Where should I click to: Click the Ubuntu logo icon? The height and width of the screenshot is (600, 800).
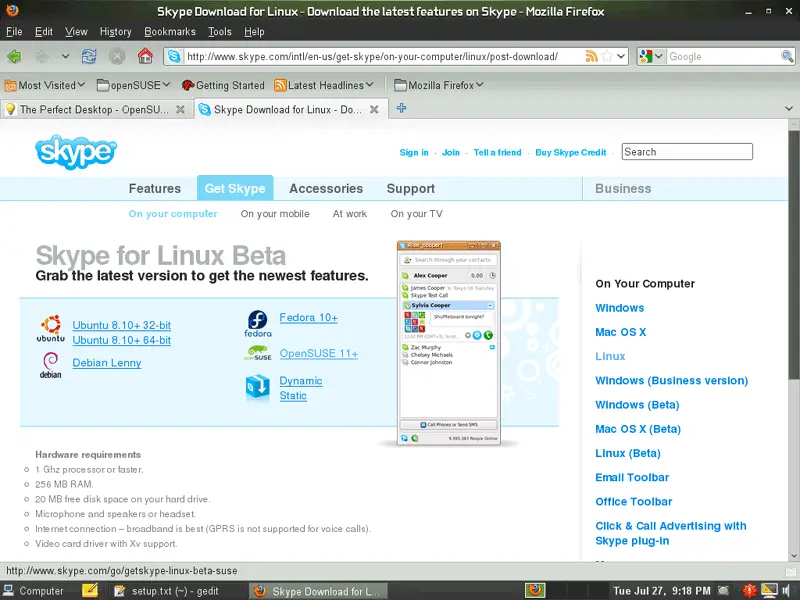51,328
